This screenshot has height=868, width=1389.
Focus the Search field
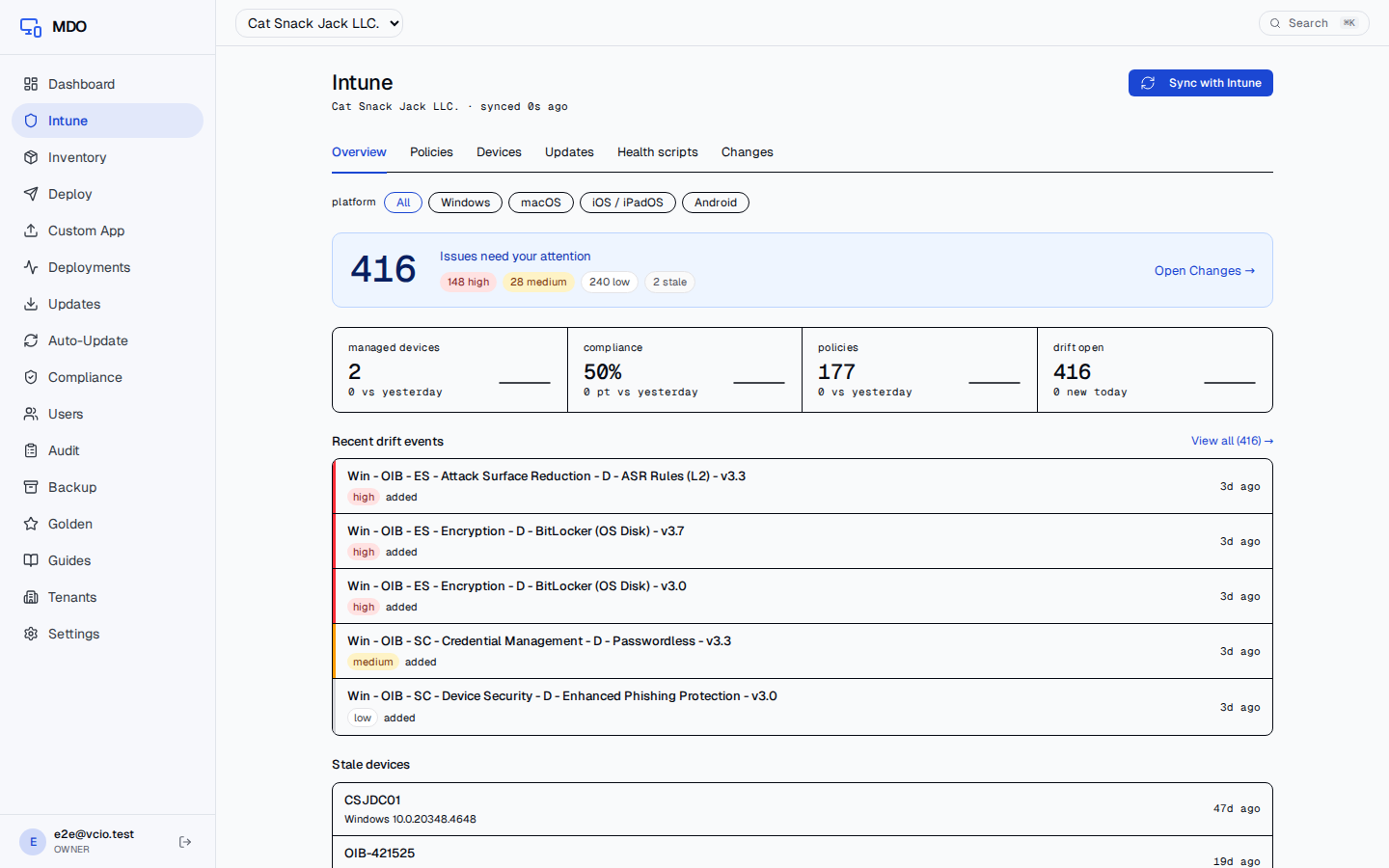tap(1314, 23)
